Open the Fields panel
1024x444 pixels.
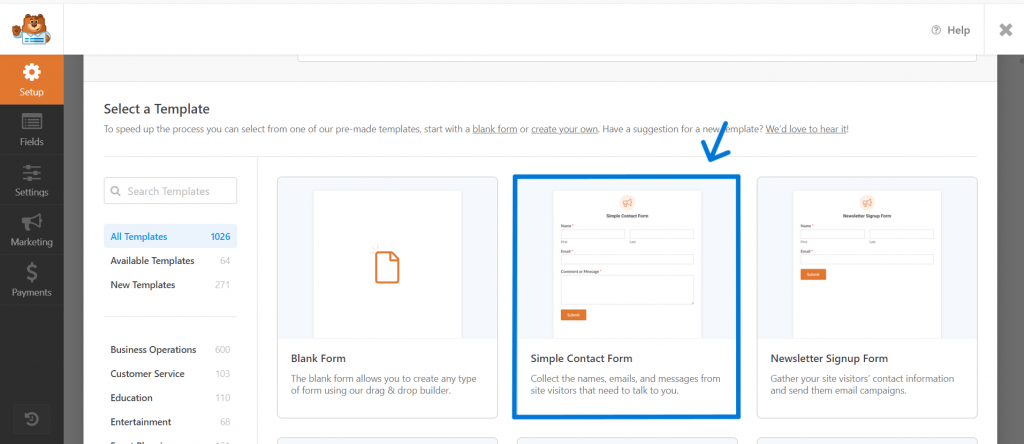[31, 129]
